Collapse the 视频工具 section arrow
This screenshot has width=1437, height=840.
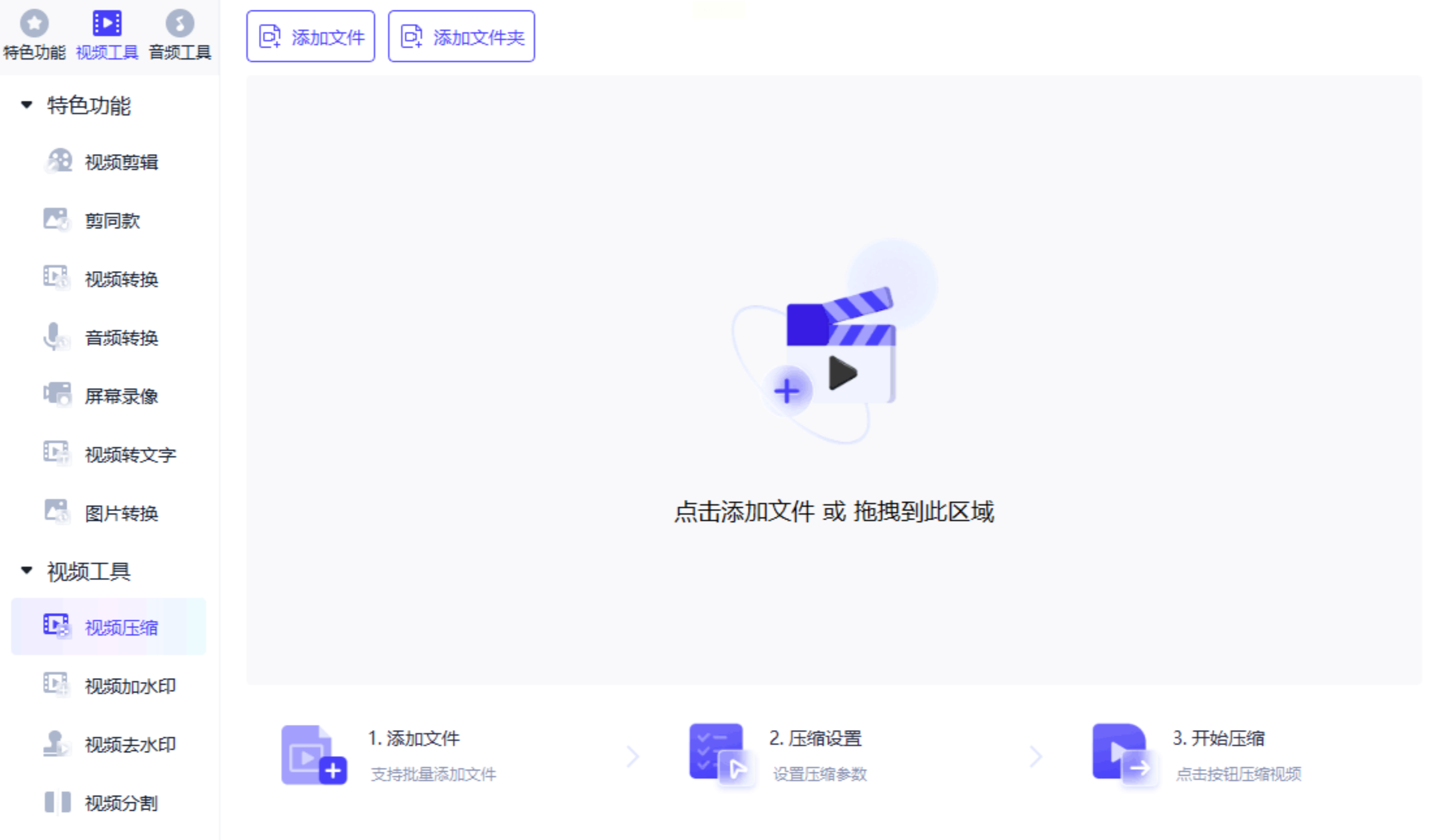tap(27, 571)
